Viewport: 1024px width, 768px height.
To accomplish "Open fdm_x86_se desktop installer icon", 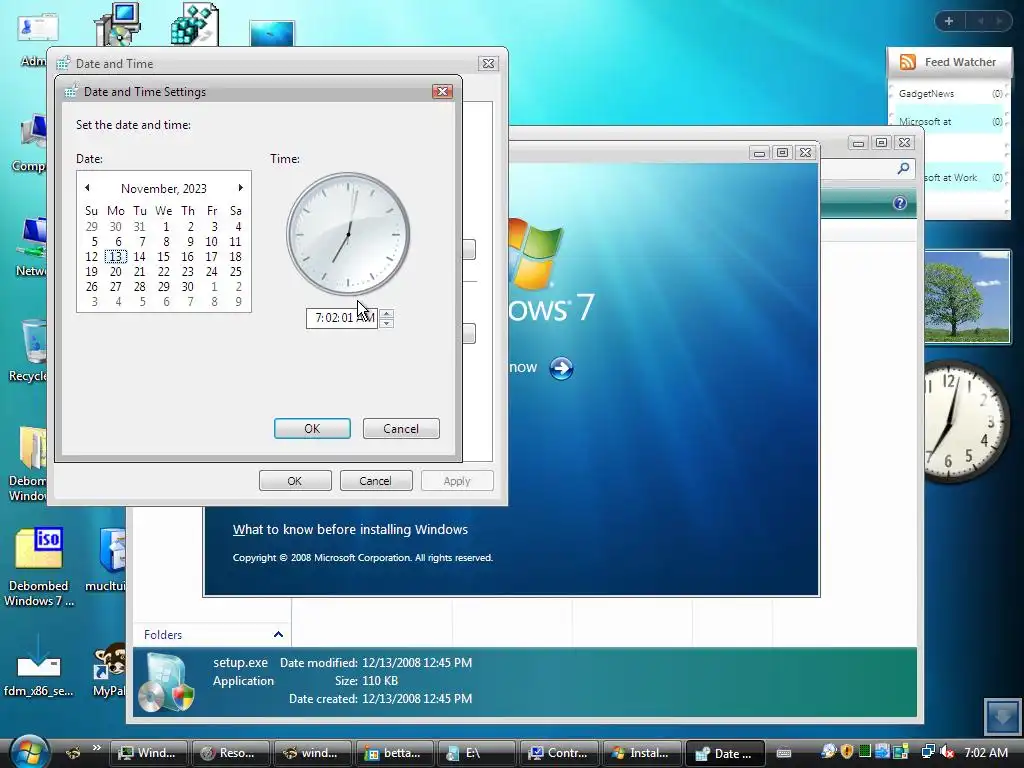I will pos(39,664).
